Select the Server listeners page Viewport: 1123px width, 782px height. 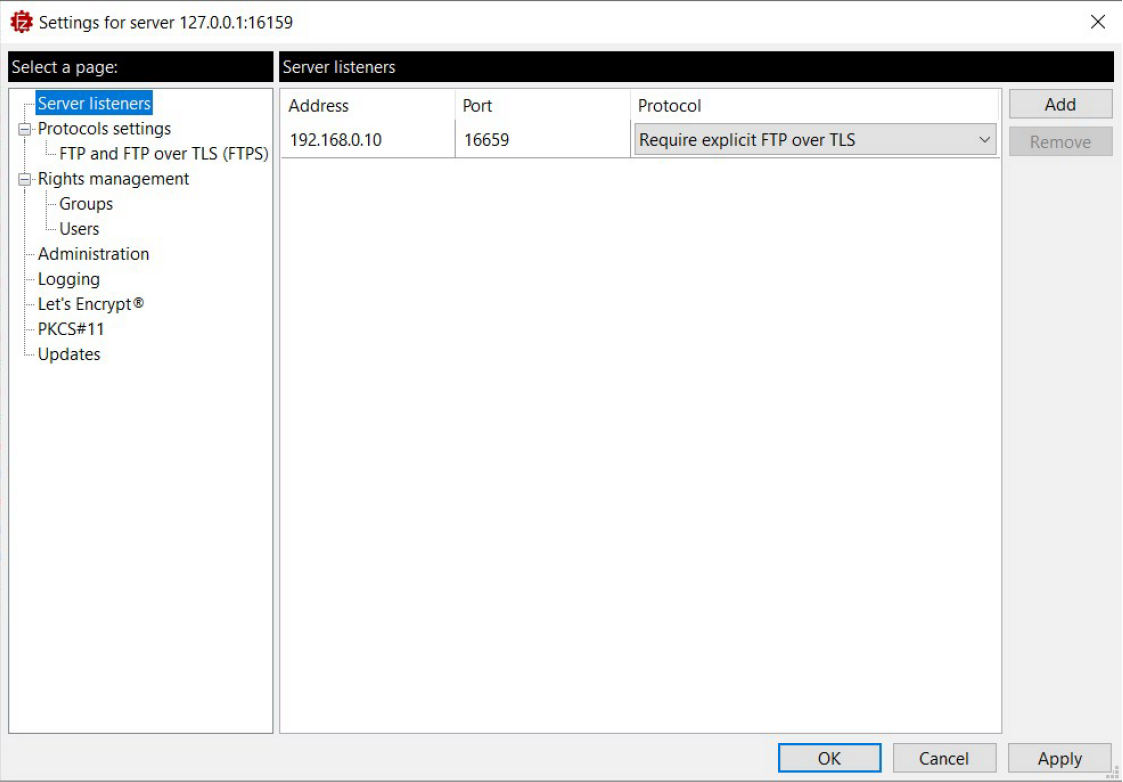[x=94, y=104]
